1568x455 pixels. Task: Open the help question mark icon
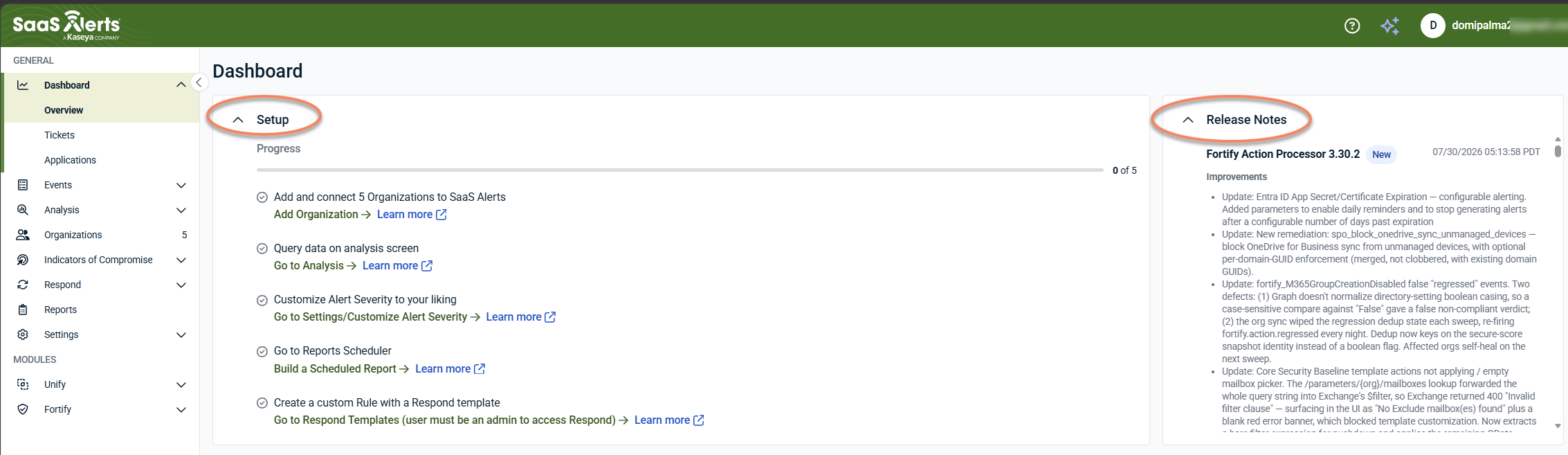(1351, 26)
